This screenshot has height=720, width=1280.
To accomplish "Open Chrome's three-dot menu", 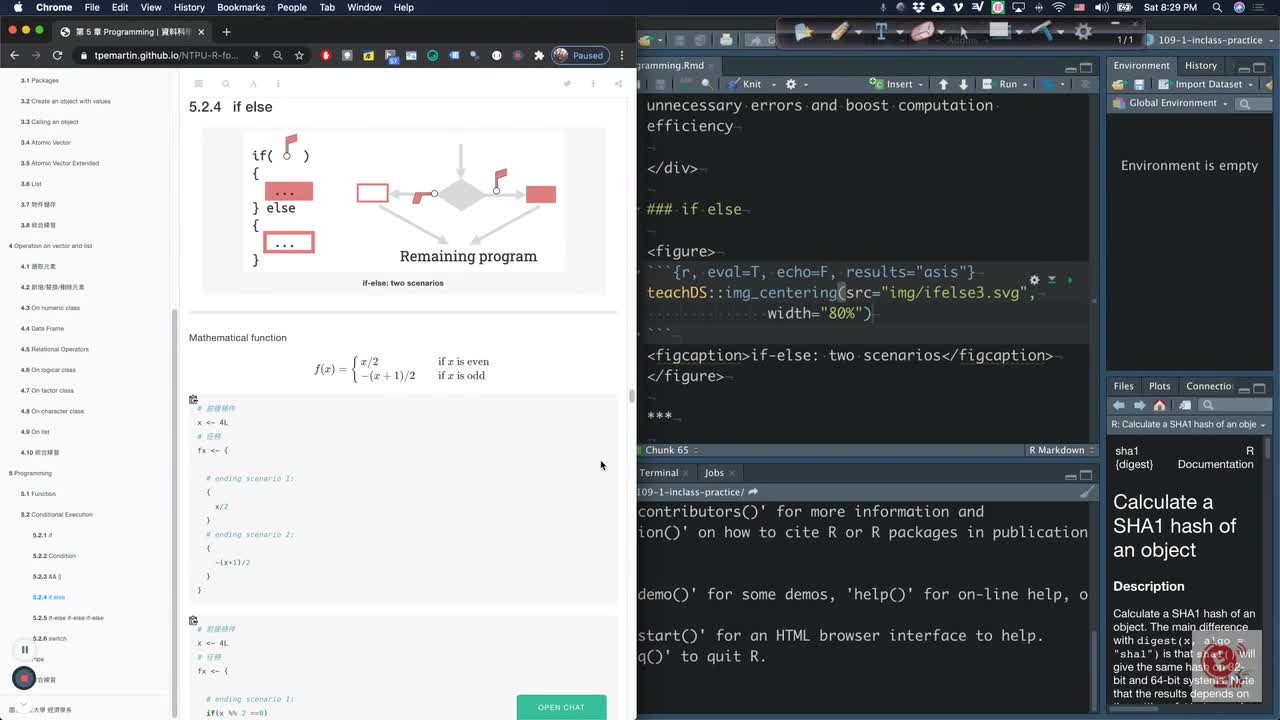I will coord(622,55).
